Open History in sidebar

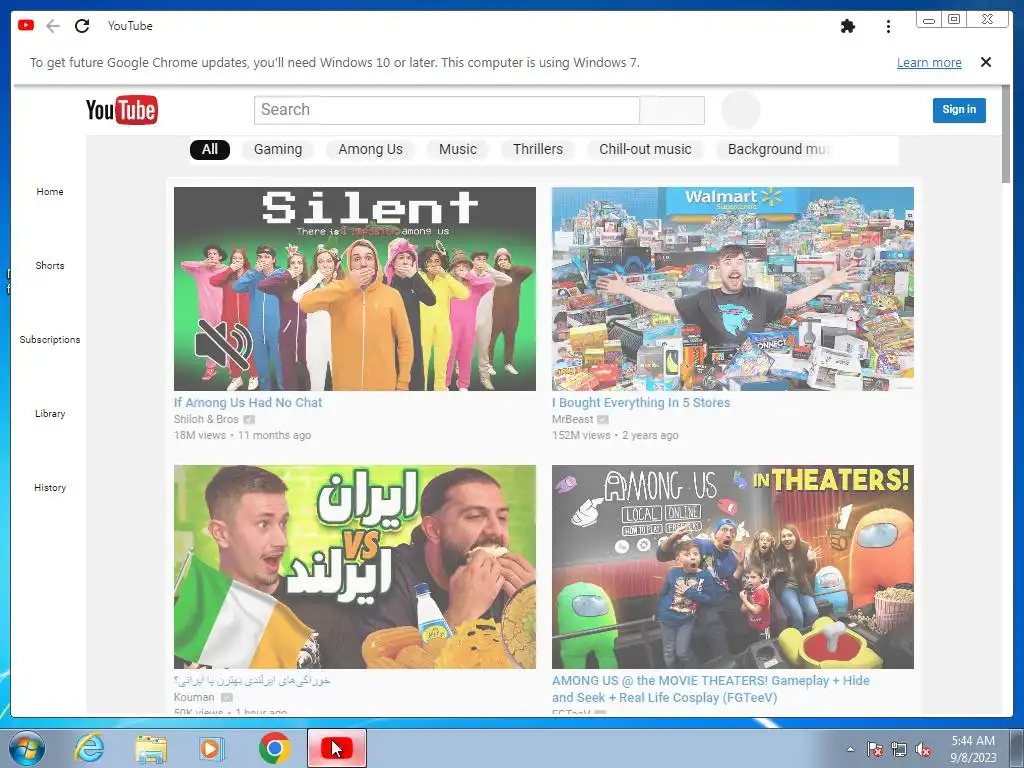[50, 487]
